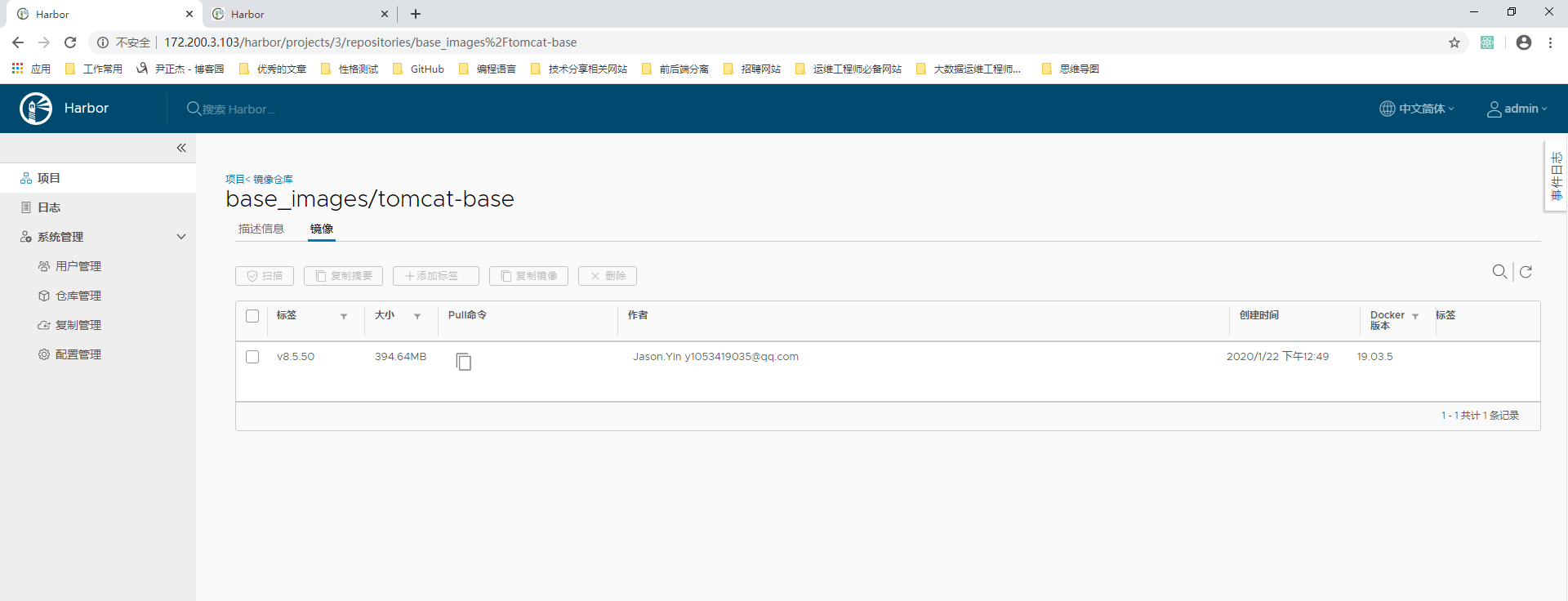Collapse 系统管理 section chevron

(x=181, y=237)
